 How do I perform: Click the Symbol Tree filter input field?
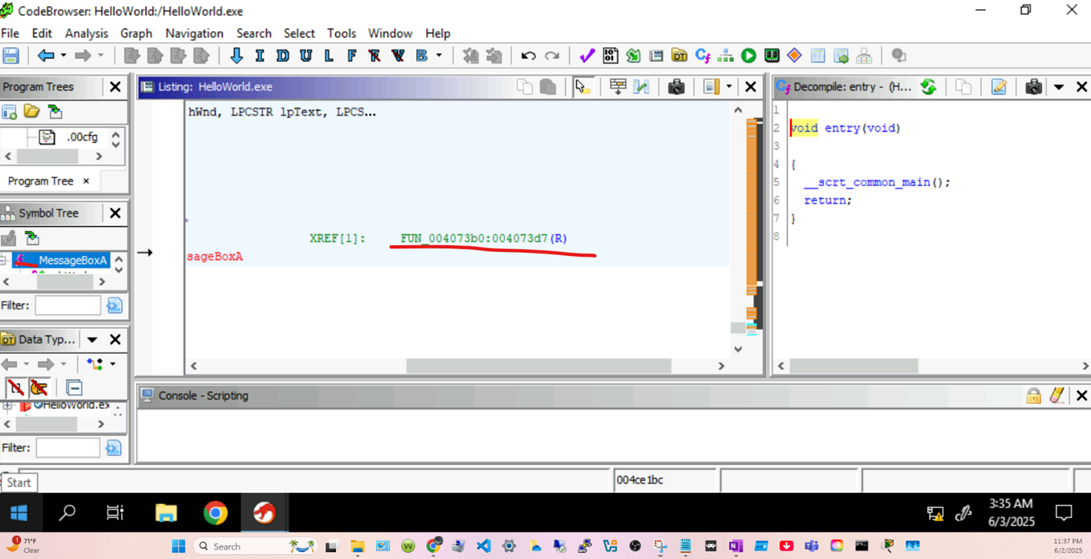(x=67, y=306)
